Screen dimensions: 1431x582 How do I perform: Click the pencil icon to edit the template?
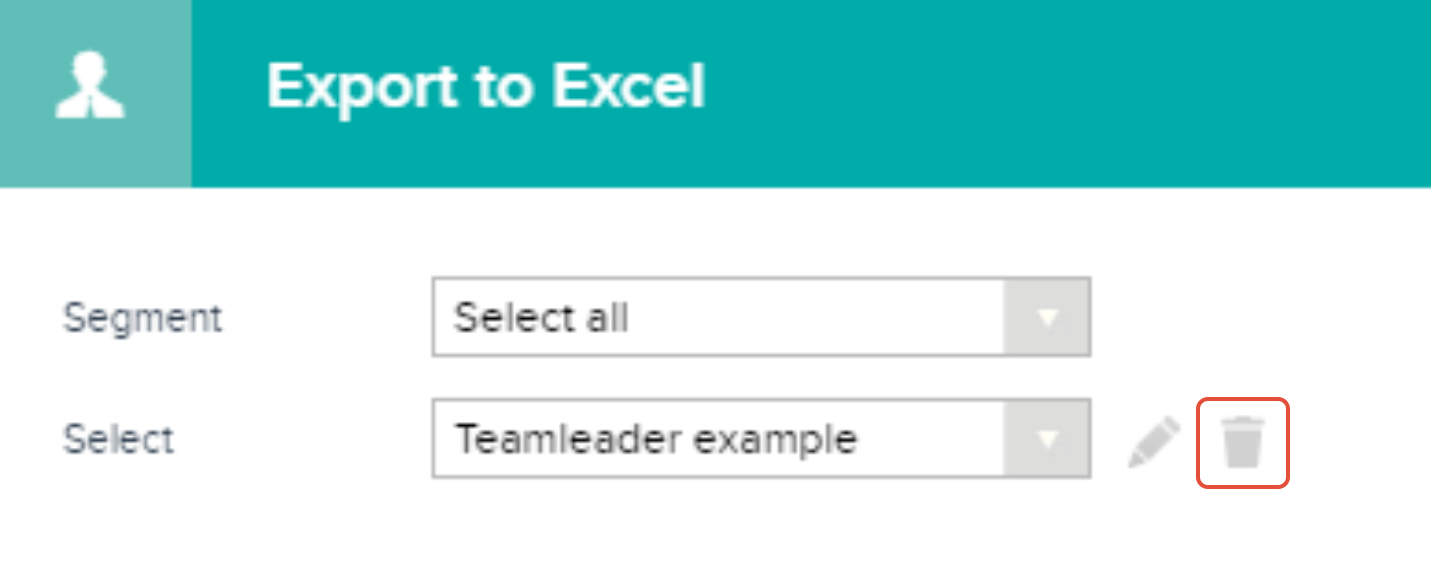pos(1154,442)
